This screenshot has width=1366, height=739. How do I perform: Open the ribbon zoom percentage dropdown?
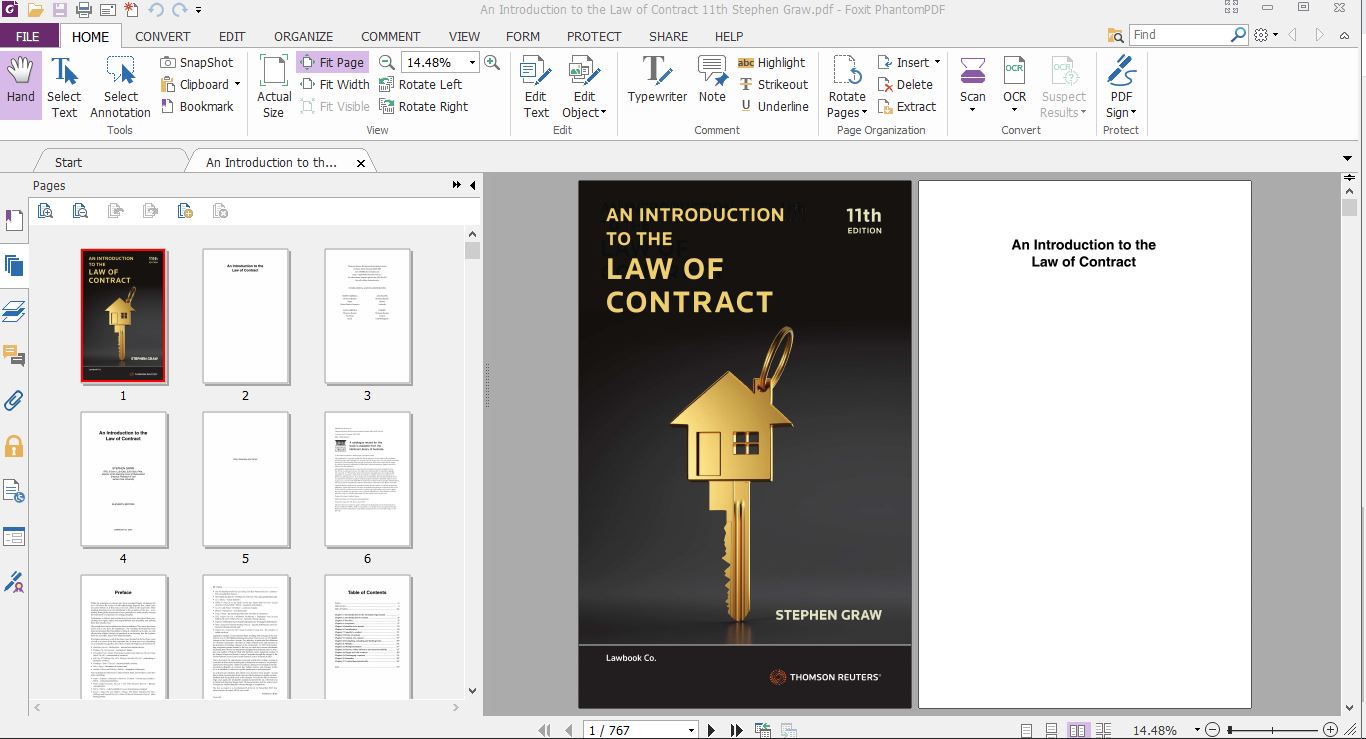[x=472, y=62]
